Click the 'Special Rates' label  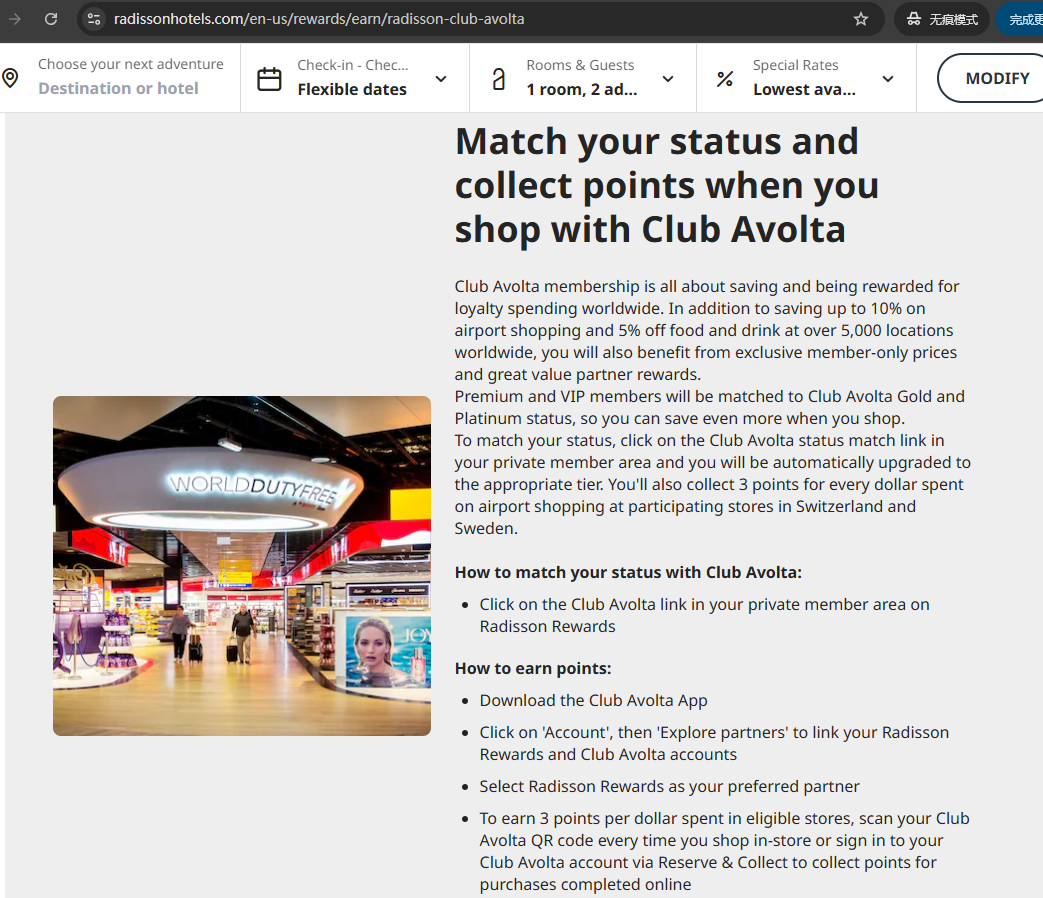[796, 65]
